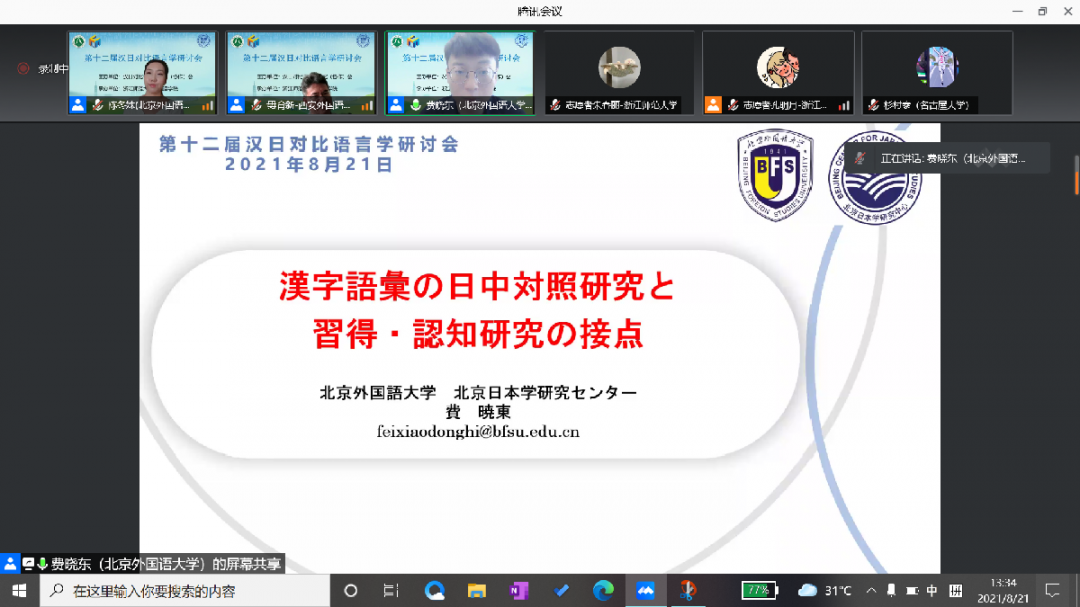This screenshot has width=1080, height=607.
Task: Click the green 77% battery indicator in the taskbar
Action: pyautogui.click(x=760, y=590)
